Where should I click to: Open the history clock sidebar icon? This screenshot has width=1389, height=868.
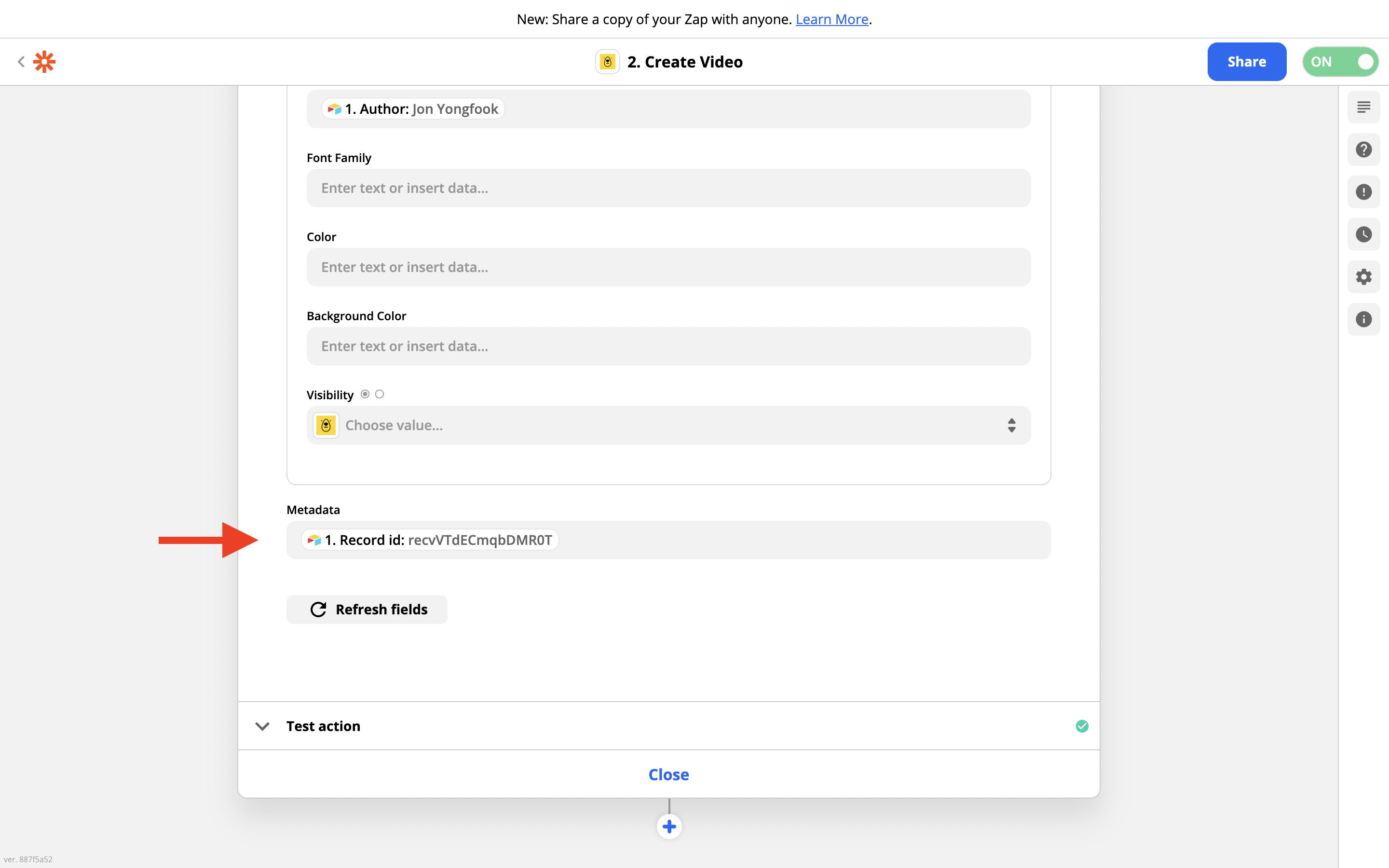[x=1363, y=234]
